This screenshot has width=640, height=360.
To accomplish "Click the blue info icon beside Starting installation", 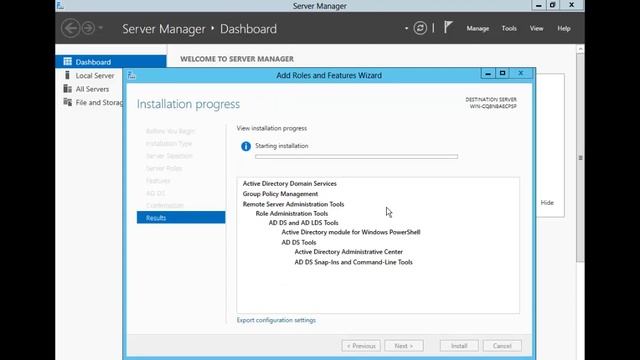I will (x=246, y=146).
